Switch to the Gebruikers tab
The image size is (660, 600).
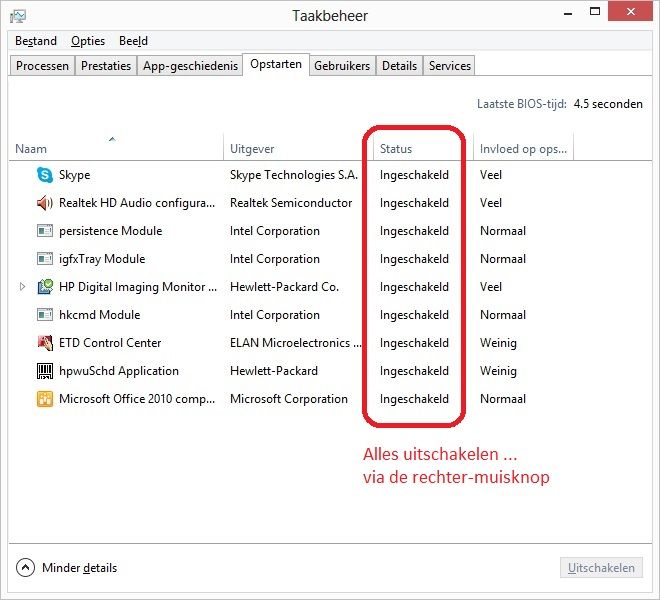pyautogui.click(x=342, y=66)
